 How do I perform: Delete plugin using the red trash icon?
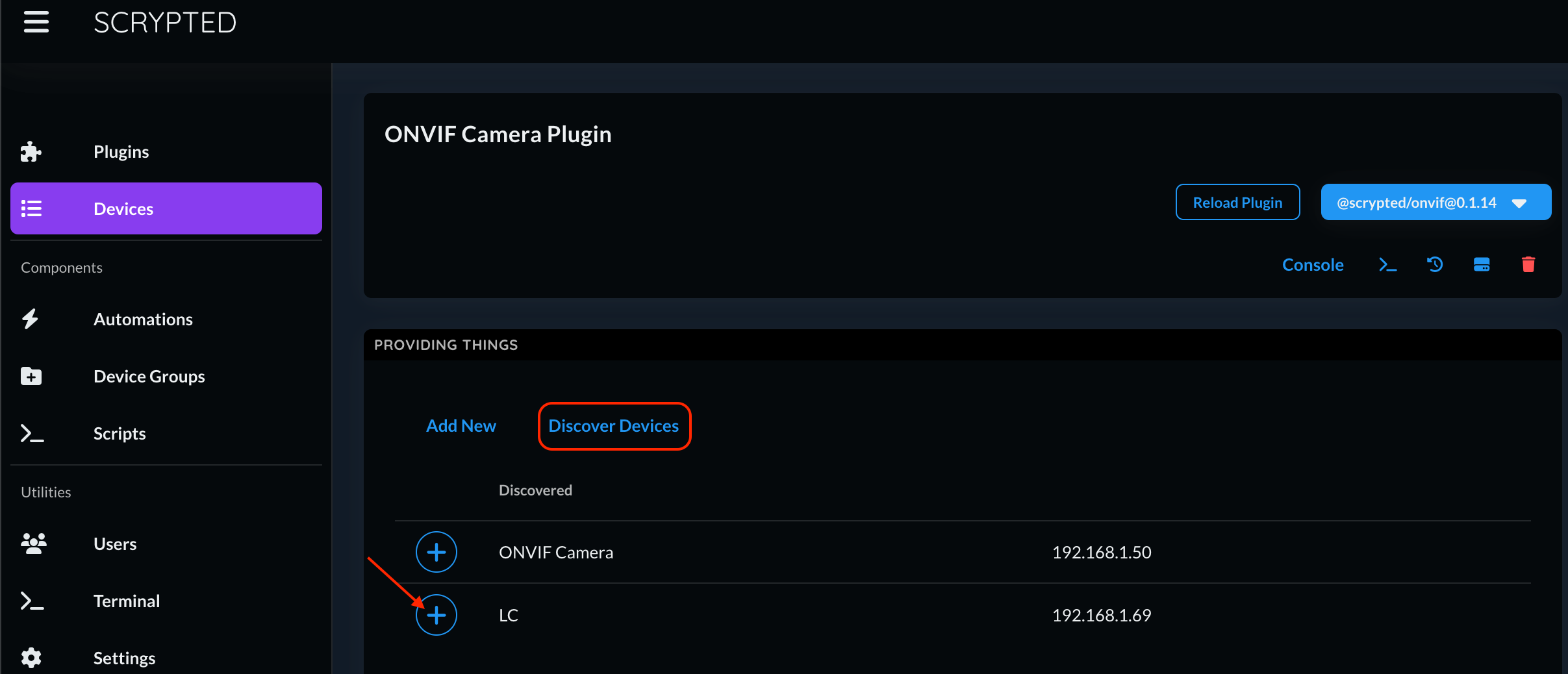[x=1528, y=264]
